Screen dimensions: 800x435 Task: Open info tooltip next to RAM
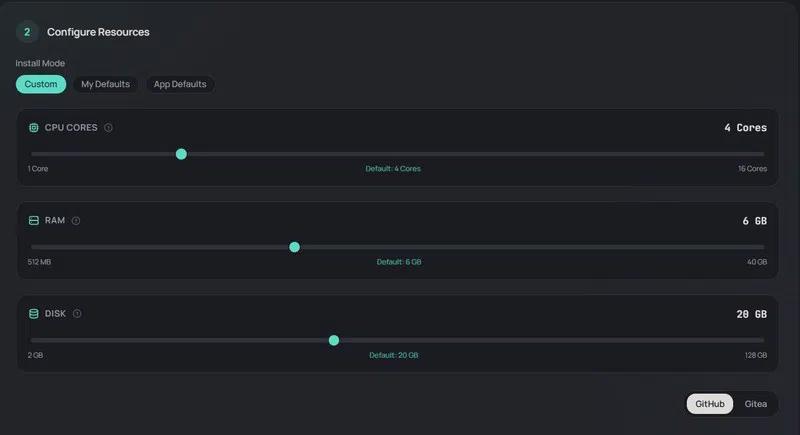point(76,220)
